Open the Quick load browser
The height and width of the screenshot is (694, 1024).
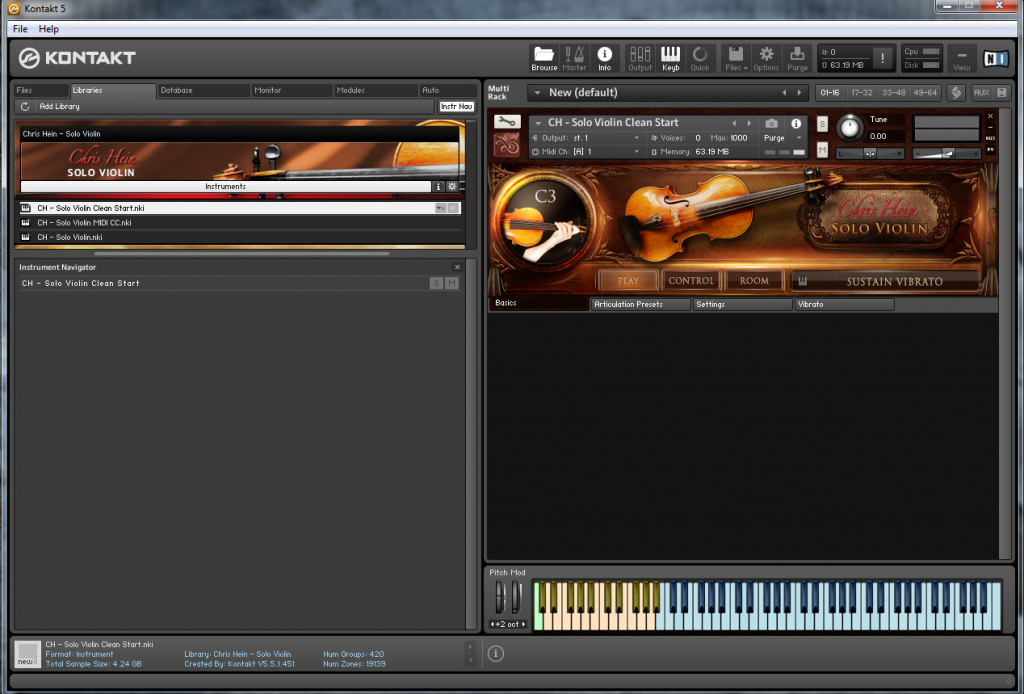699,58
